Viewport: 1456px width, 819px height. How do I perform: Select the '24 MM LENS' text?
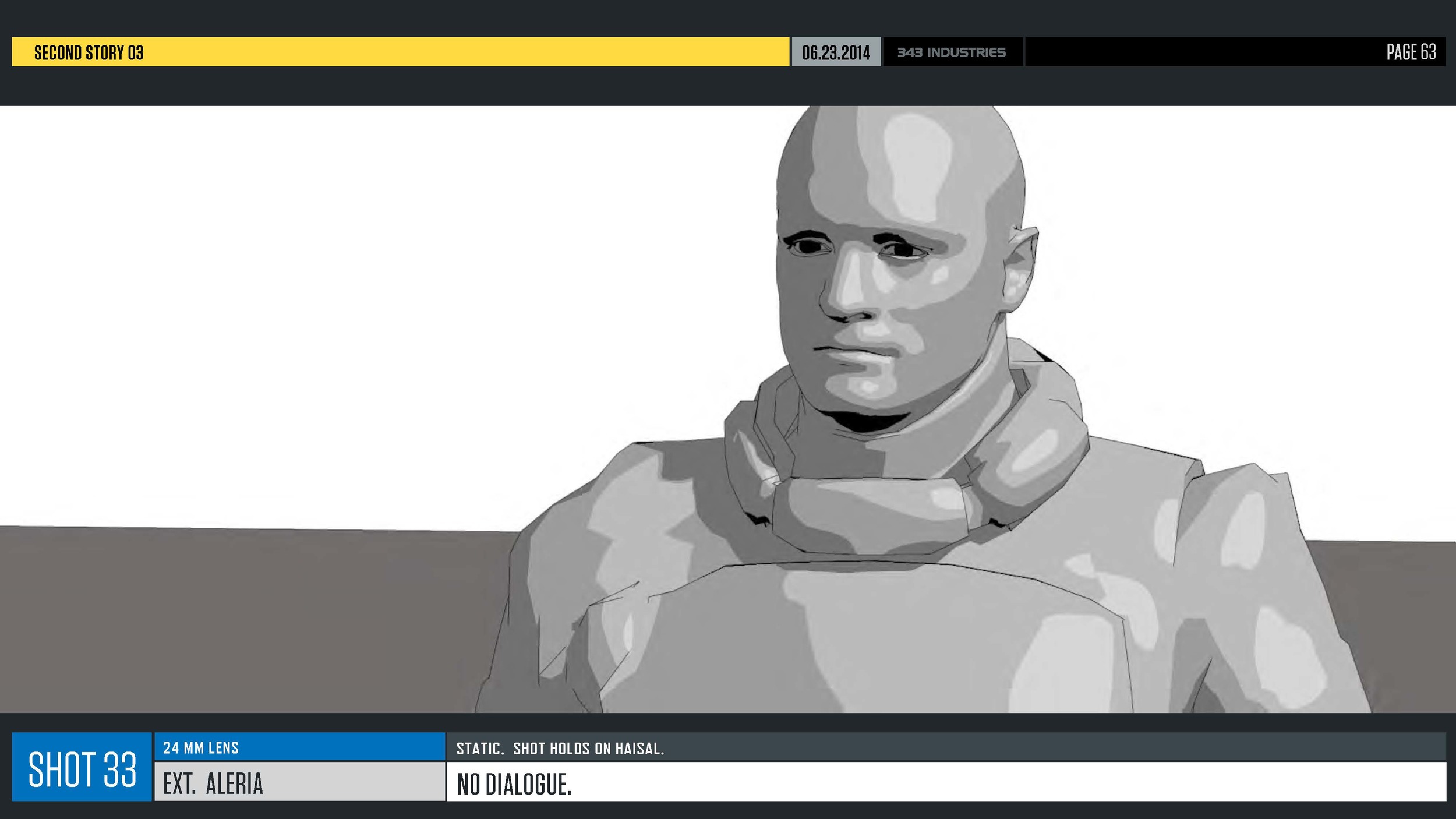pyautogui.click(x=201, y=748)
